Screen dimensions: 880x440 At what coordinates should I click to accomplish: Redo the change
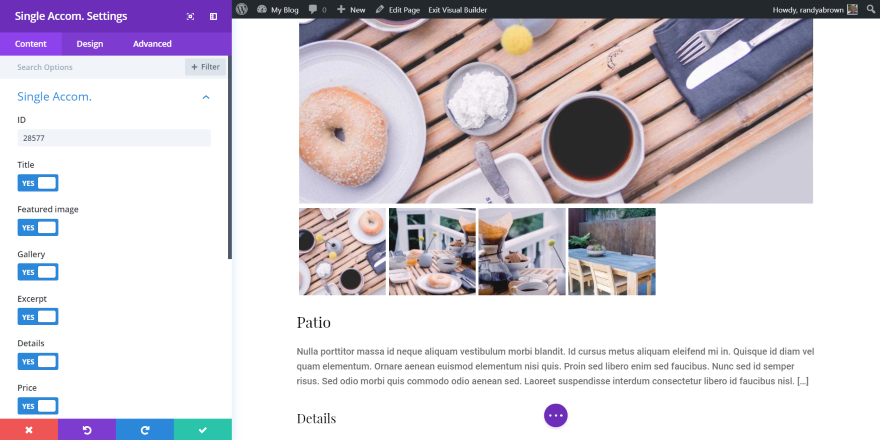tap(145, 430)
